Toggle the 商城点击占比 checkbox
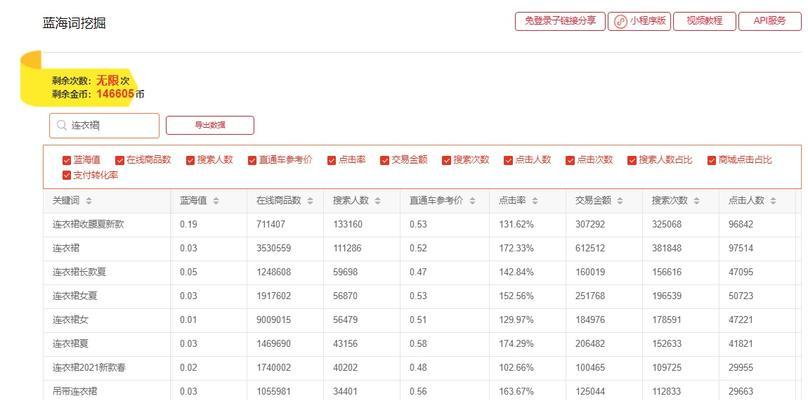This screenshot has height=400, width=808. tap(712, 160)
